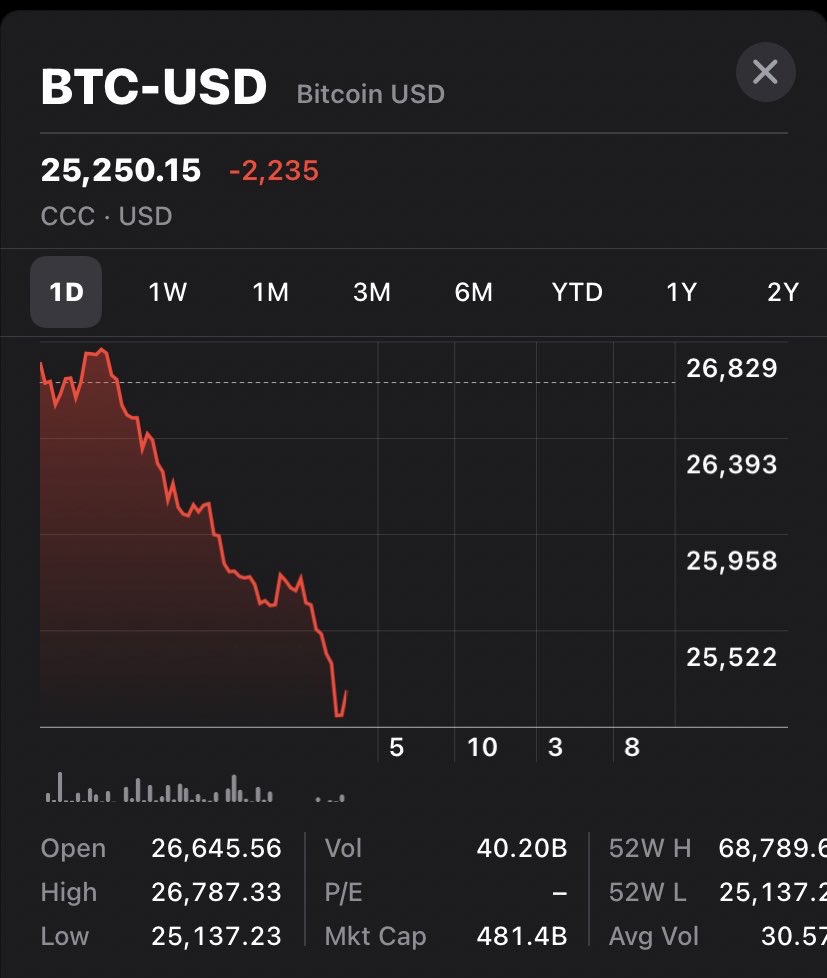Select the 1D time range
This screenshot has height=978, width=827.
tap(66, 292)
